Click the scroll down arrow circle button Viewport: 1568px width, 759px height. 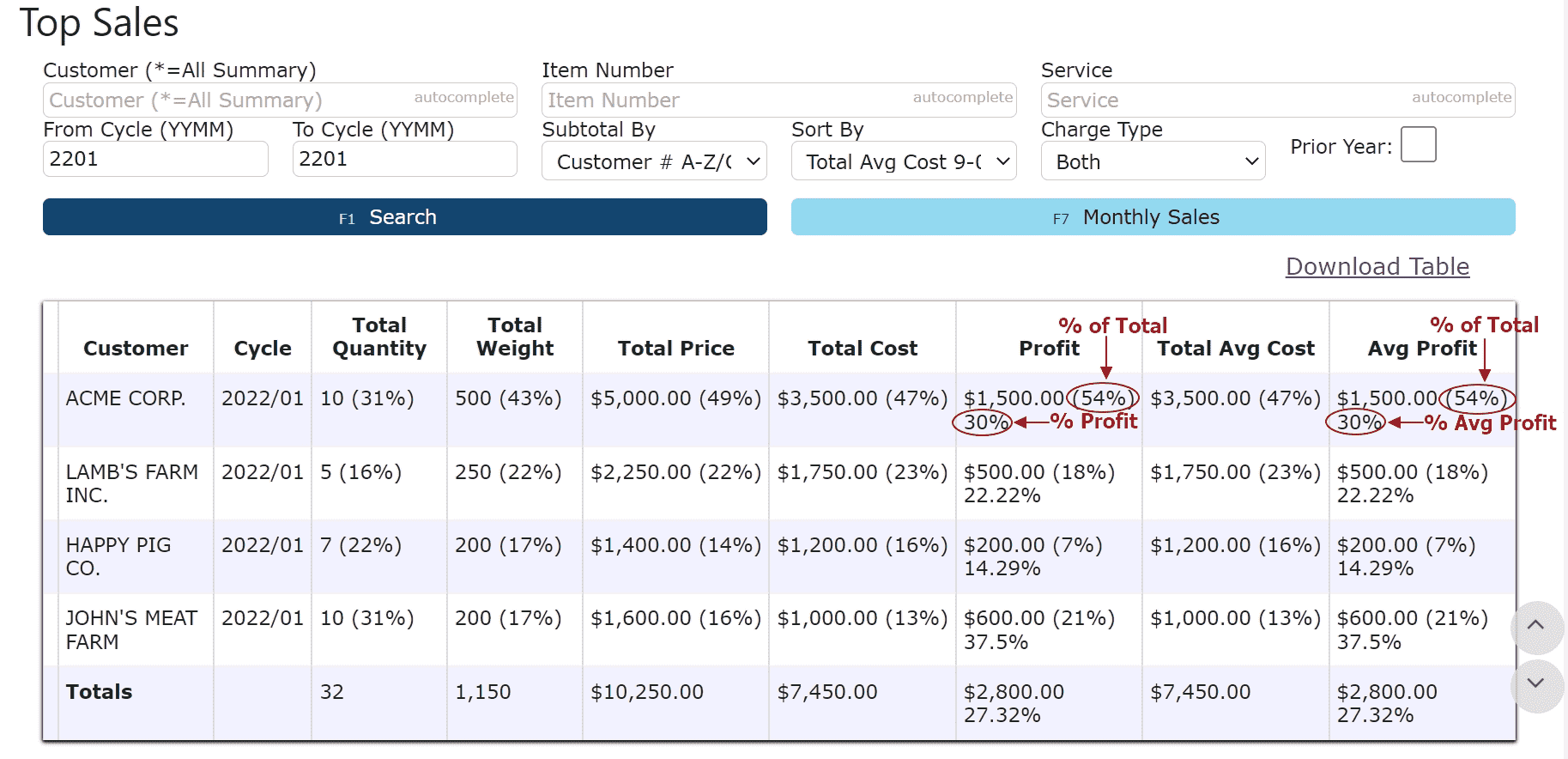click(x=1536, y=685)
